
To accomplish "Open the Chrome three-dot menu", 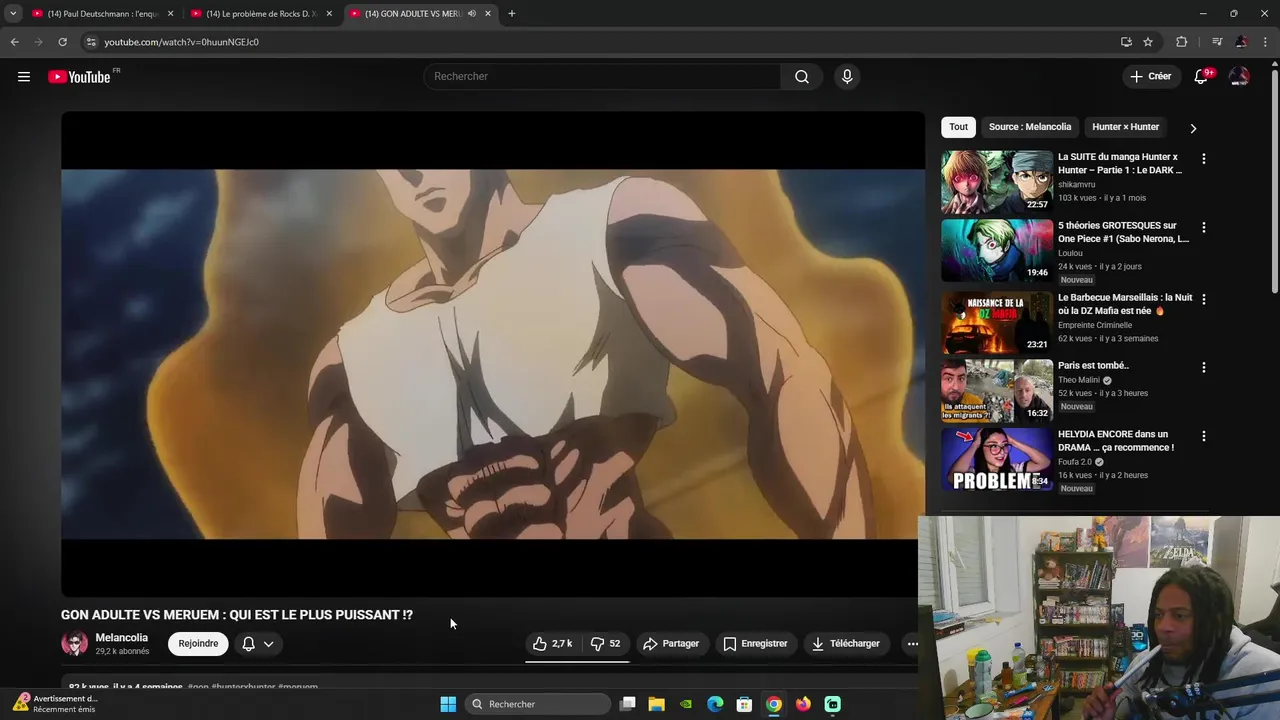I will 1265,42.
